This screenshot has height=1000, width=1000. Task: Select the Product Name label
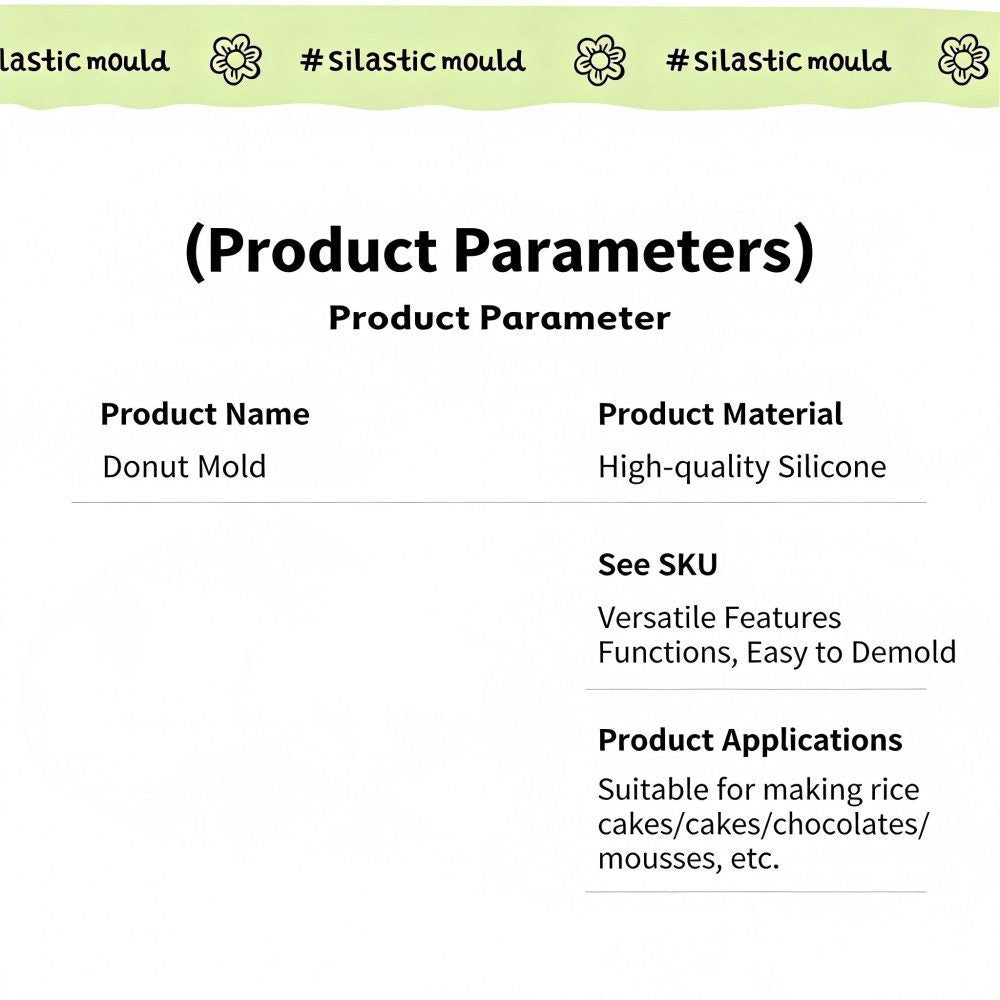205,414
